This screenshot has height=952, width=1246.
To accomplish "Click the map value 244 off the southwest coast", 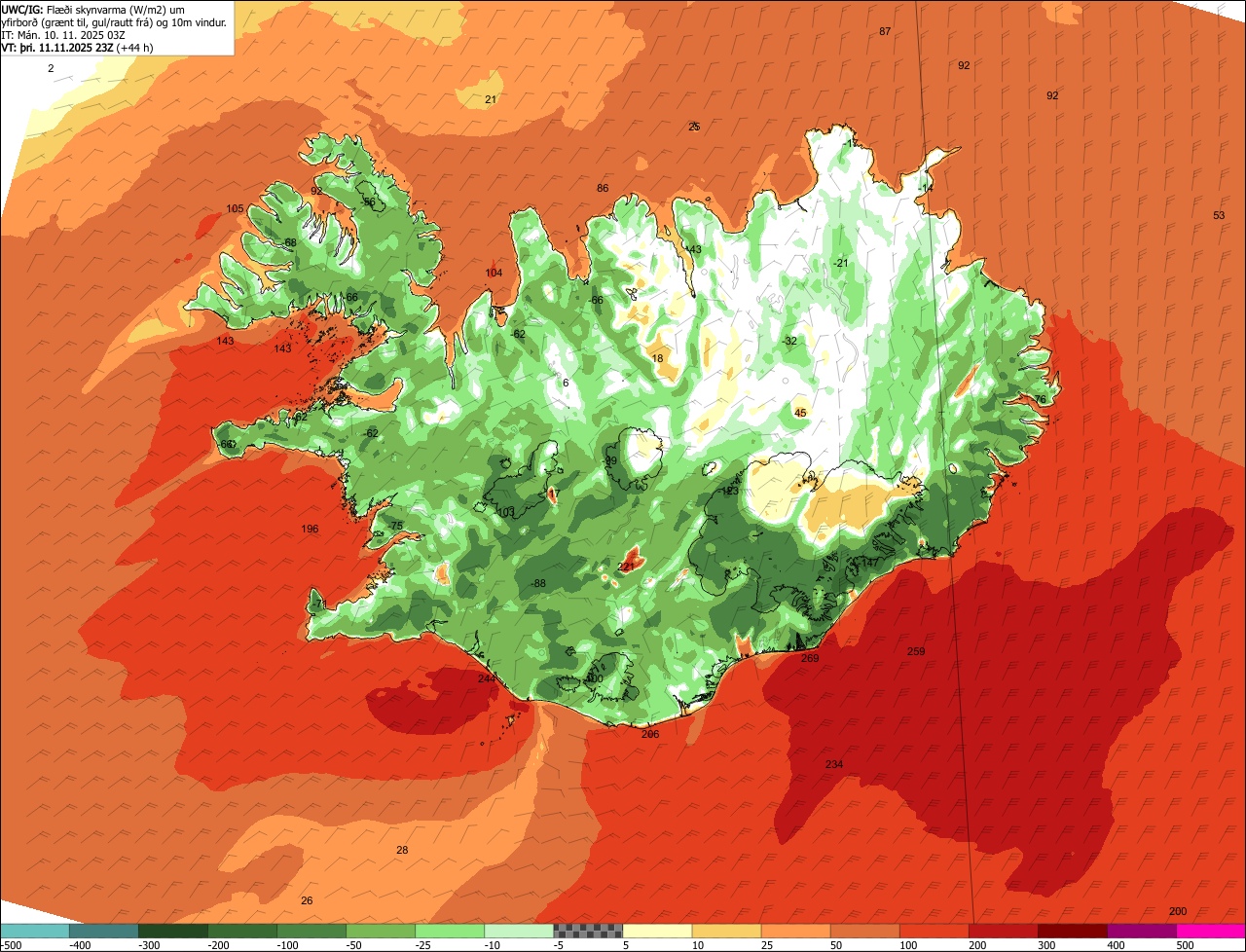I will tap(486, 678).
